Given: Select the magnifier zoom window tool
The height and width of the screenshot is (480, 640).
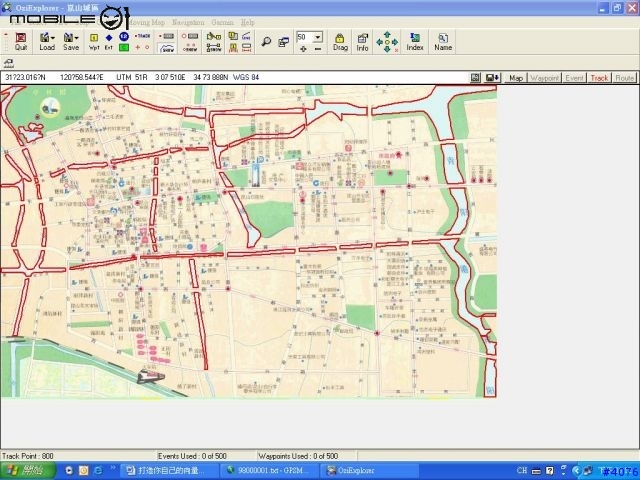Looking at the screenshot, I should coord(266,42).
